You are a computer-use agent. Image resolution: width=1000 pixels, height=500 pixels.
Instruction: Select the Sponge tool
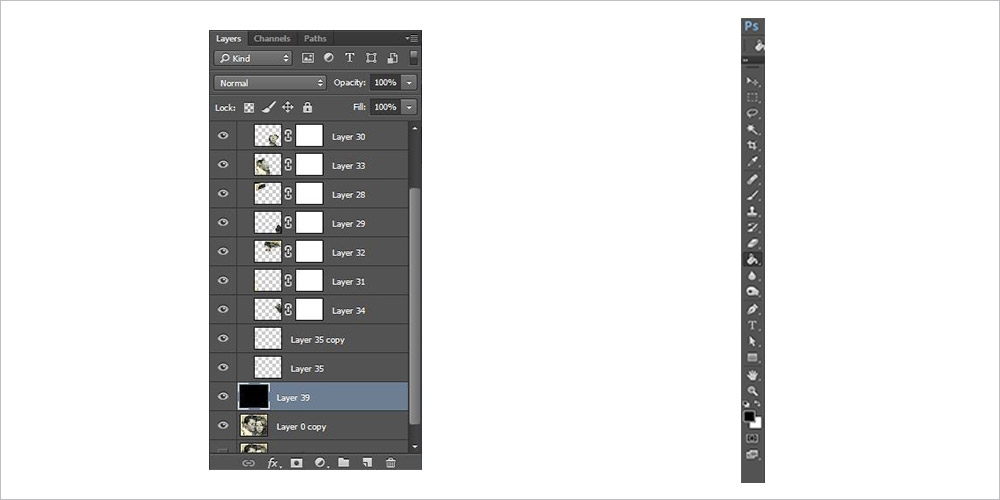pyautogui.click(x=753, y=291)
